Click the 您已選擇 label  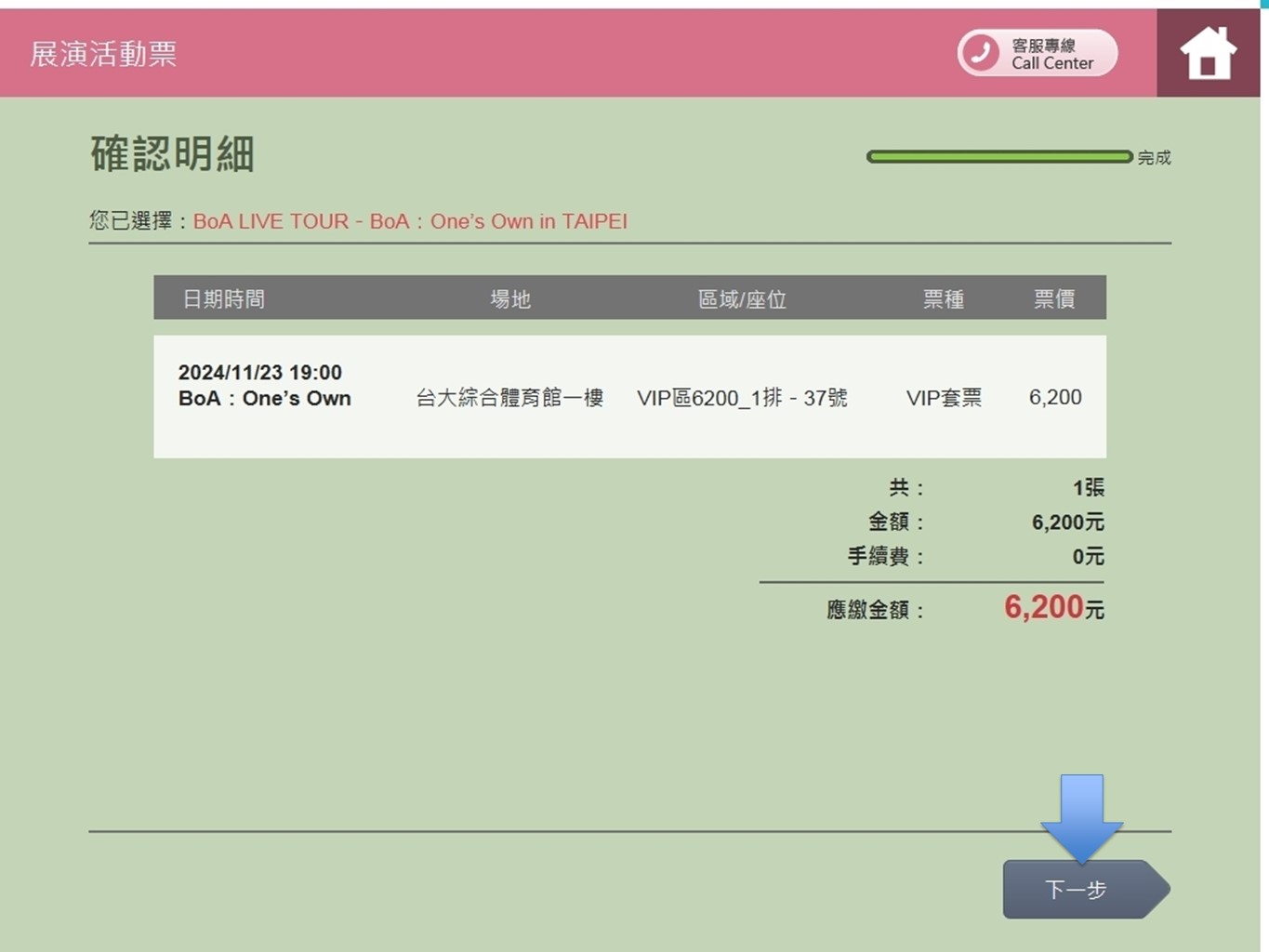pos(139,221)
